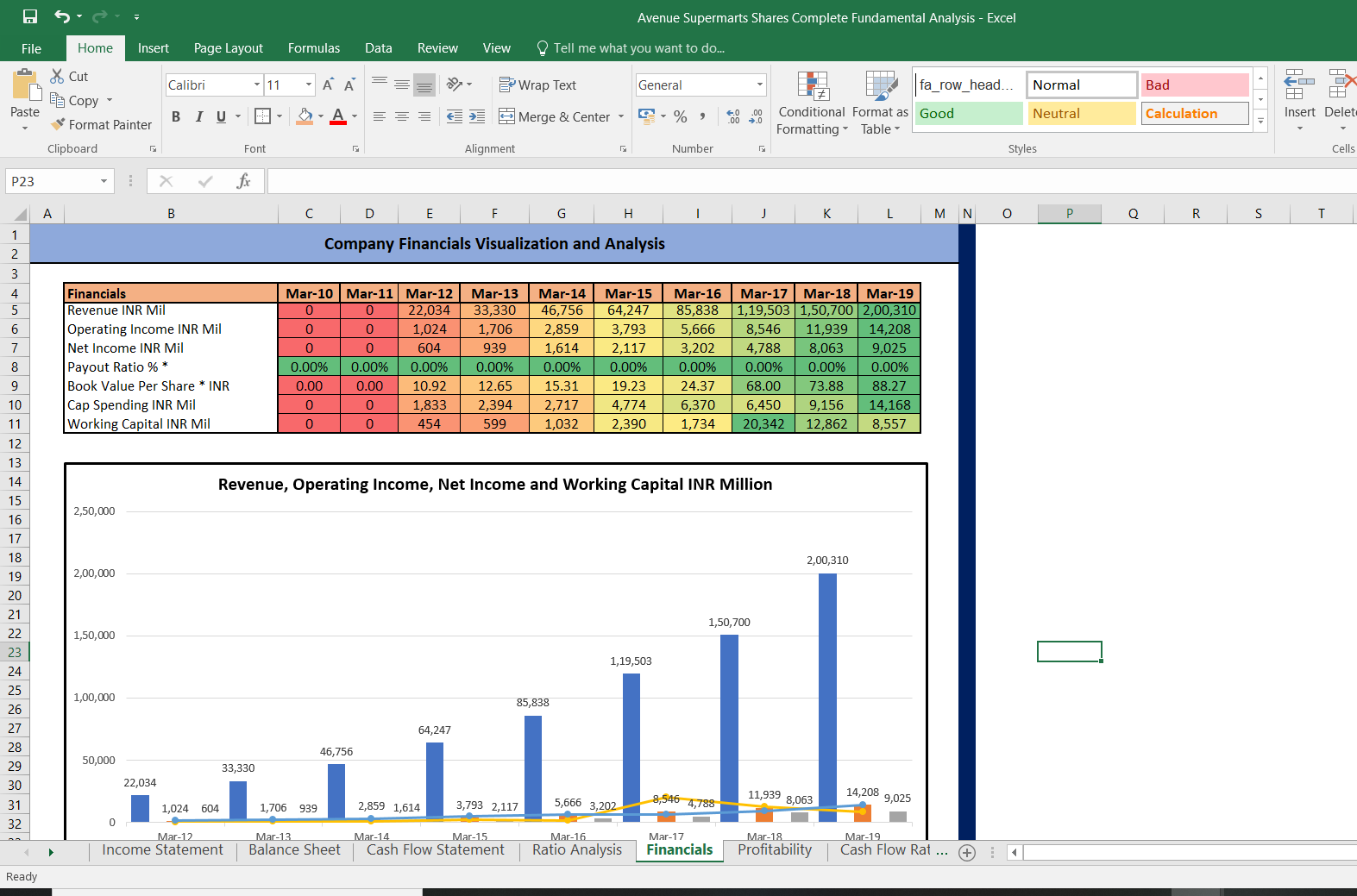Open the Calibri font name dropdown
Image resolution: width=1357 pixels, height=896 pixels.
coord(257,85)
